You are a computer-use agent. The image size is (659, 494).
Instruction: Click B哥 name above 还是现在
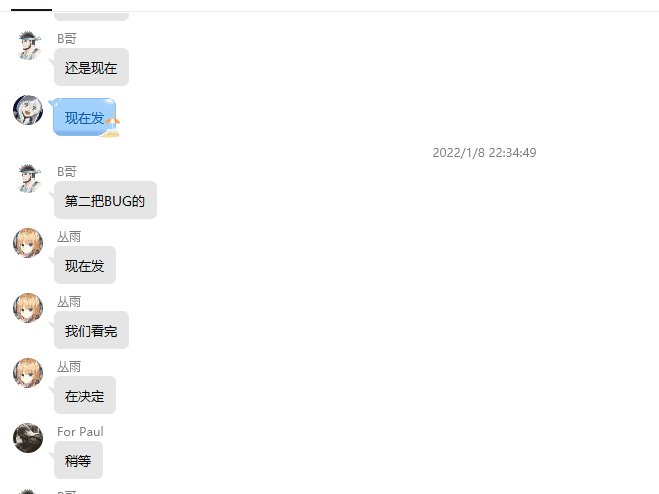coord(66,39)
